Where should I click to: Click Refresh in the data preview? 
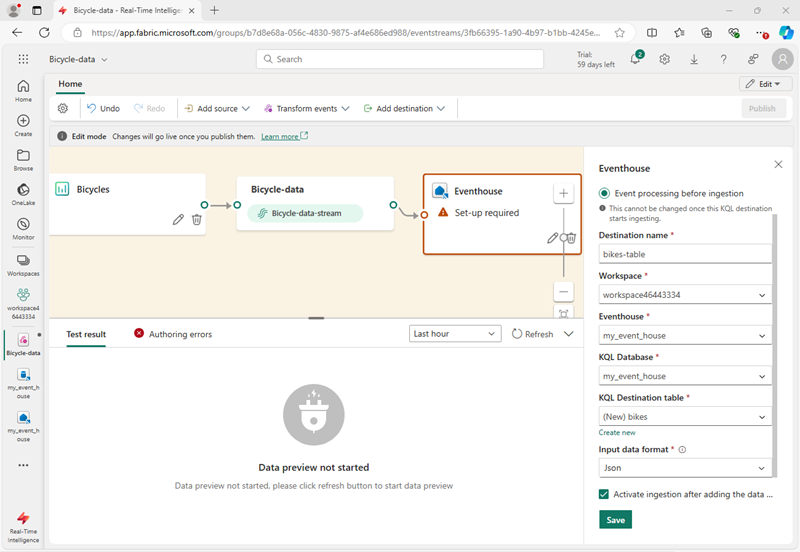click(533, 334)
